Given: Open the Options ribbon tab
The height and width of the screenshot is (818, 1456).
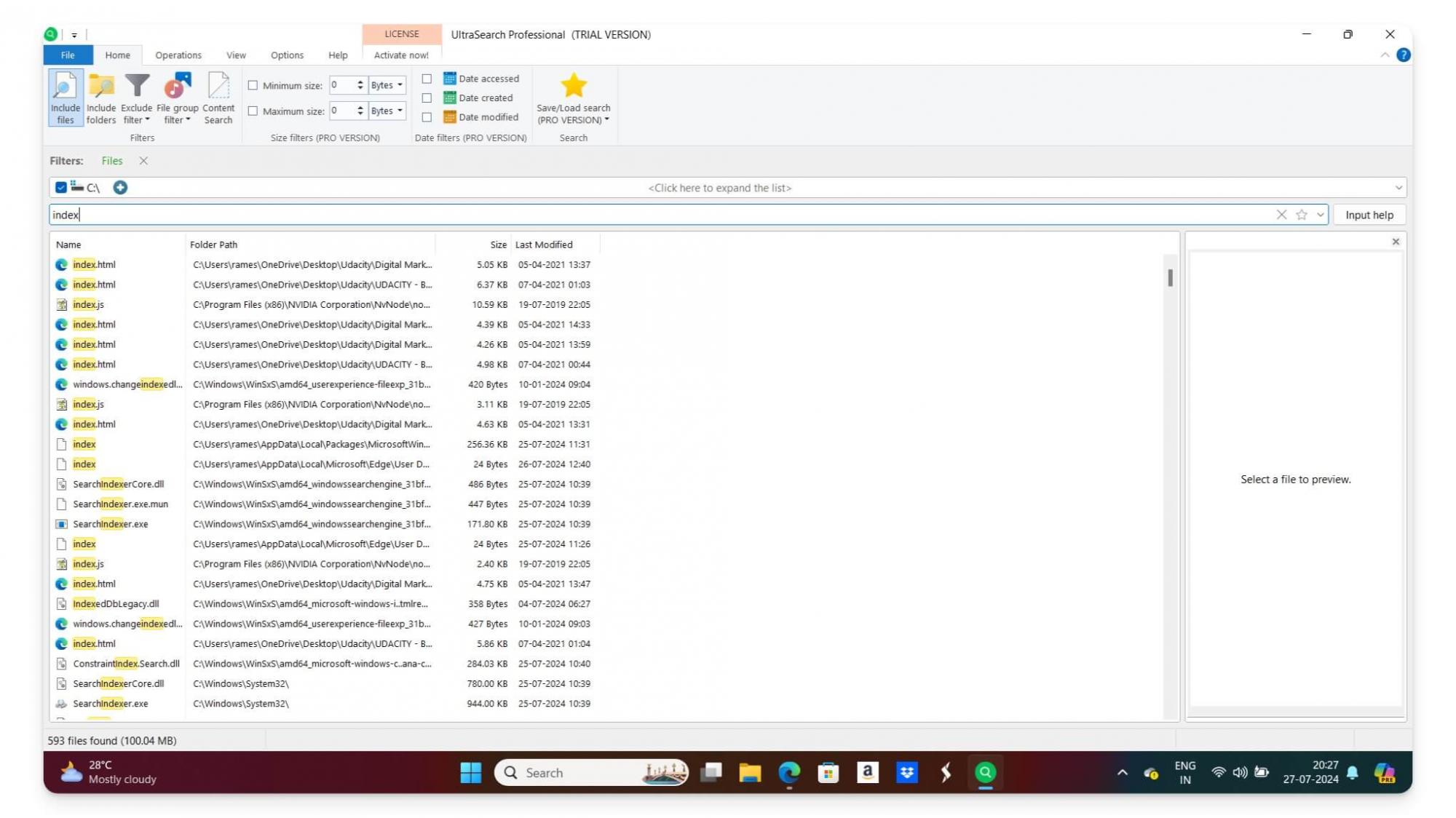Looking at the screenshot, I should pyautogui.click(x=287, y=55).
